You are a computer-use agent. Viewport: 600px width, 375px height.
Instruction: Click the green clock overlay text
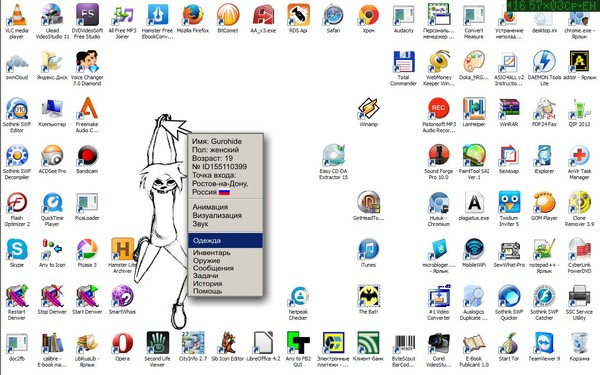click(554, 5)
